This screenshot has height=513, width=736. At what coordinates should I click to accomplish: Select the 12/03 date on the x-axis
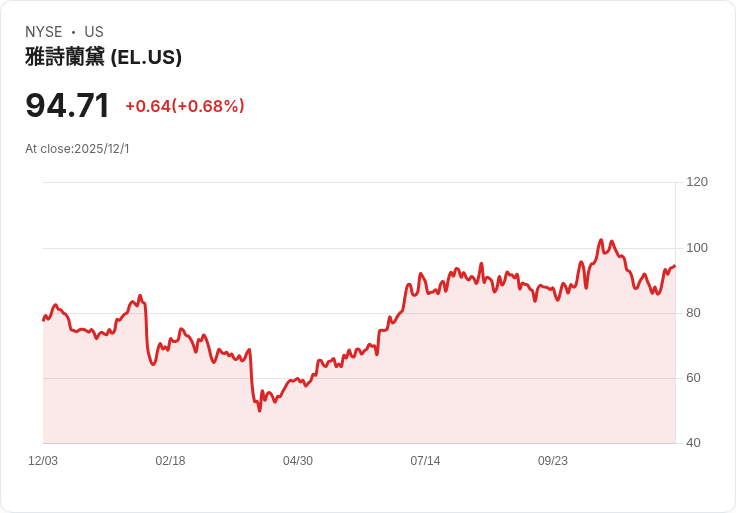click(x=43, y=461)
